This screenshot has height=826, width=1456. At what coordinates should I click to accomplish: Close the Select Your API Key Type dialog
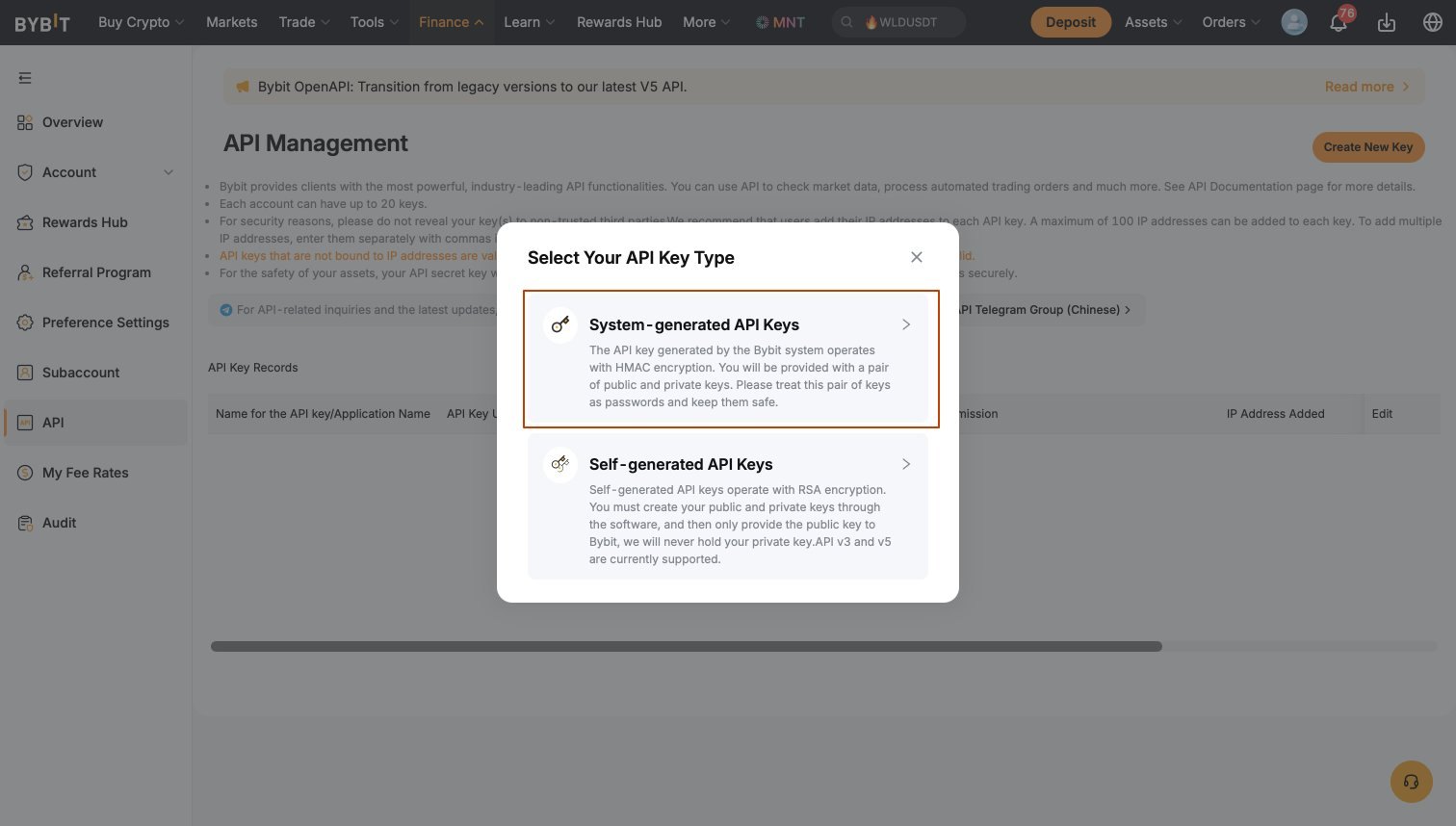point(917,257)
